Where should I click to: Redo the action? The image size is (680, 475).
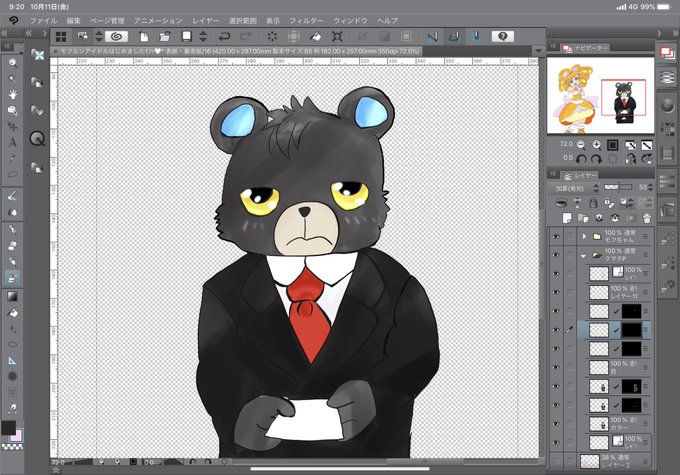pyautogui.click(x=245, y=36)
